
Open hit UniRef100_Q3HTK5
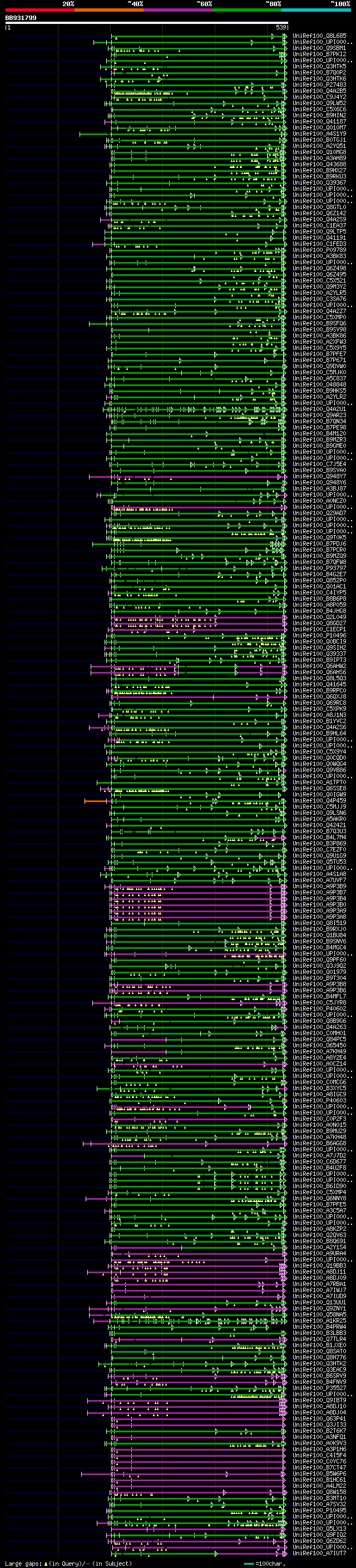tap(319, 66)
